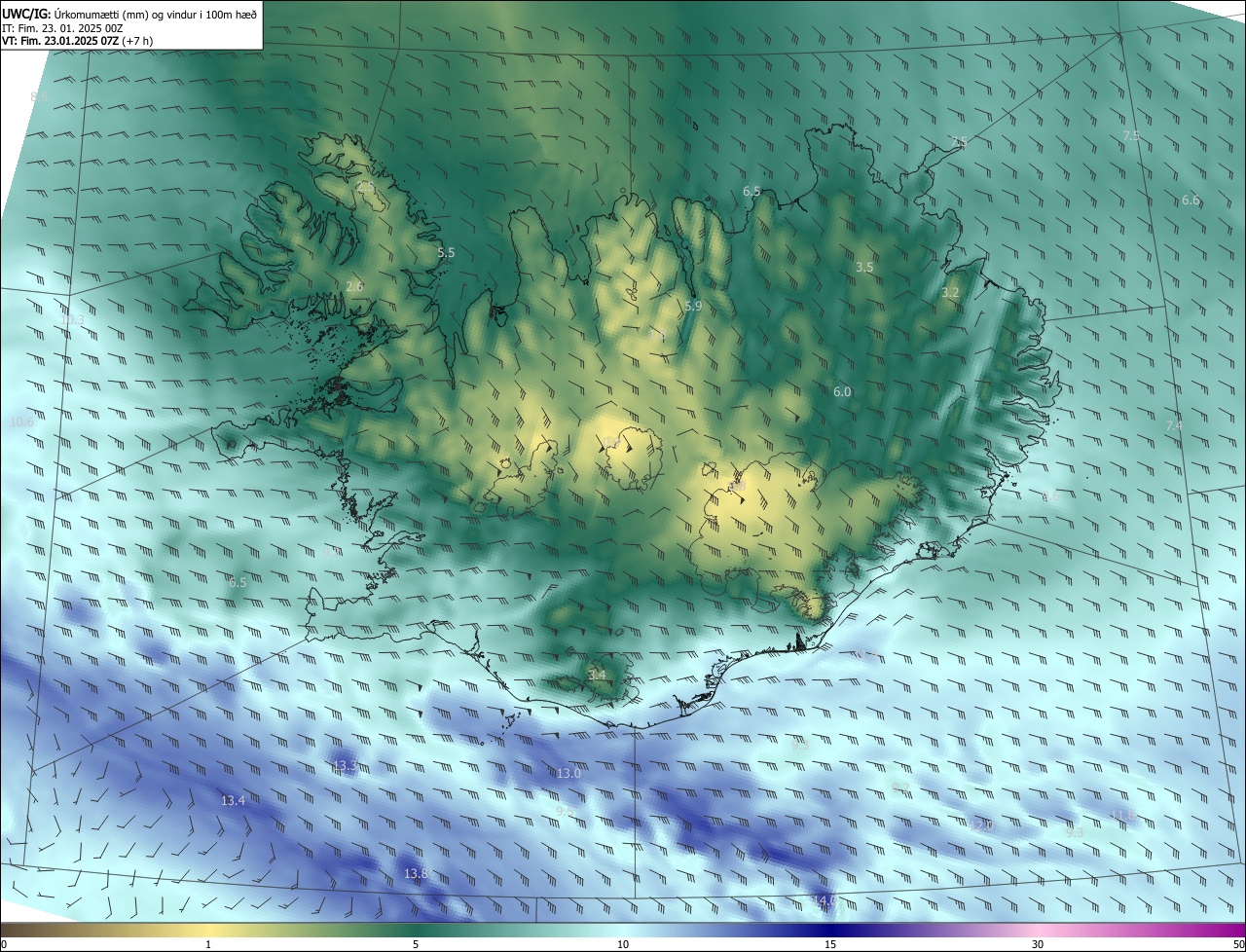This screenshot has height=952, width=1246.
Task: Click the '50' tick label on the legend
Action: pos(1238,944)
